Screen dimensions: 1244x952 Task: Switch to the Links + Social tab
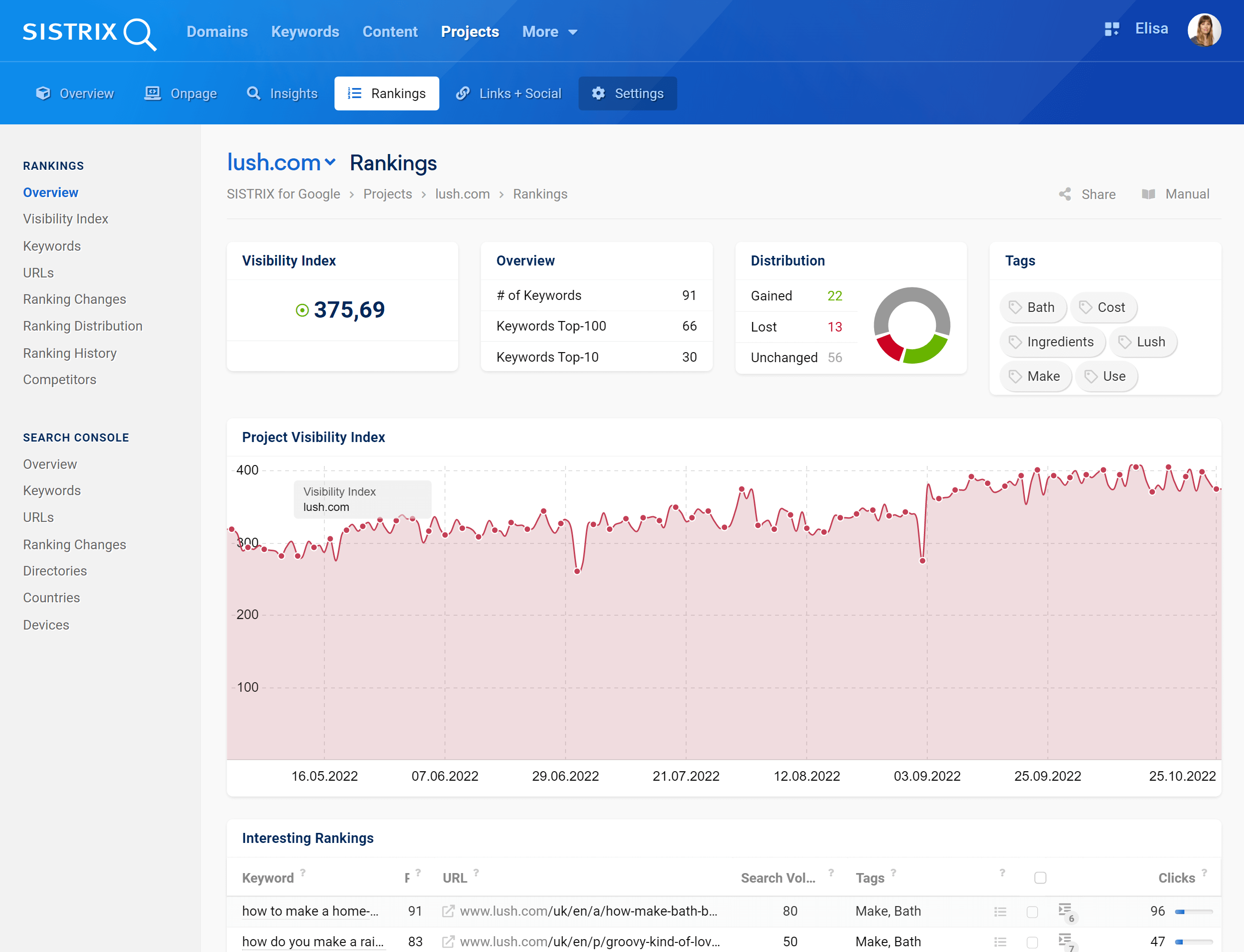click(509, 93)
